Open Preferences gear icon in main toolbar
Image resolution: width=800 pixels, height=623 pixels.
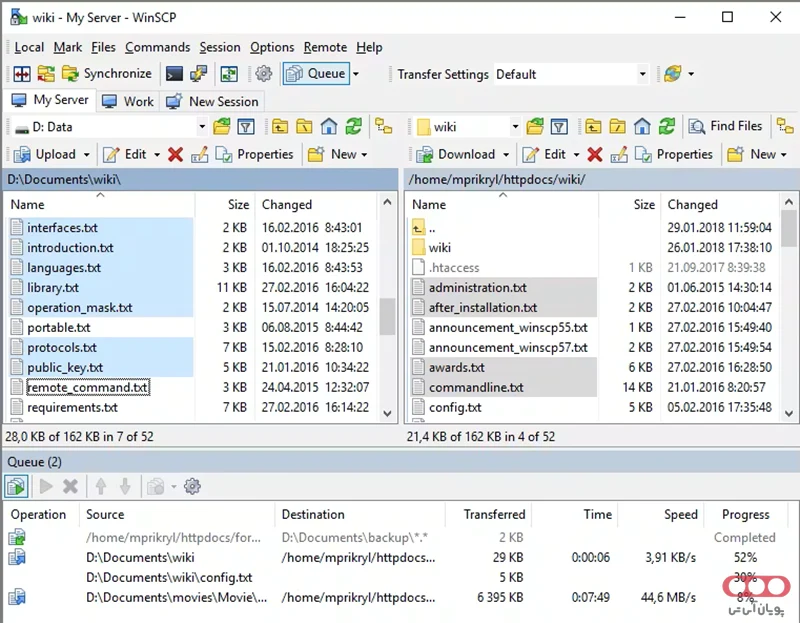coord(263,74)
